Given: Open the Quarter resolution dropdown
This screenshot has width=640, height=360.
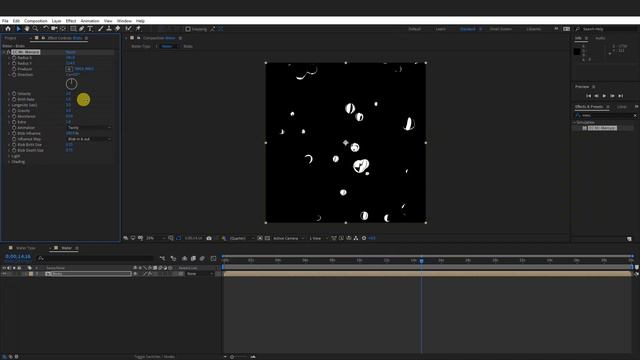Looking at the screenshot, I should coord(242,238).
